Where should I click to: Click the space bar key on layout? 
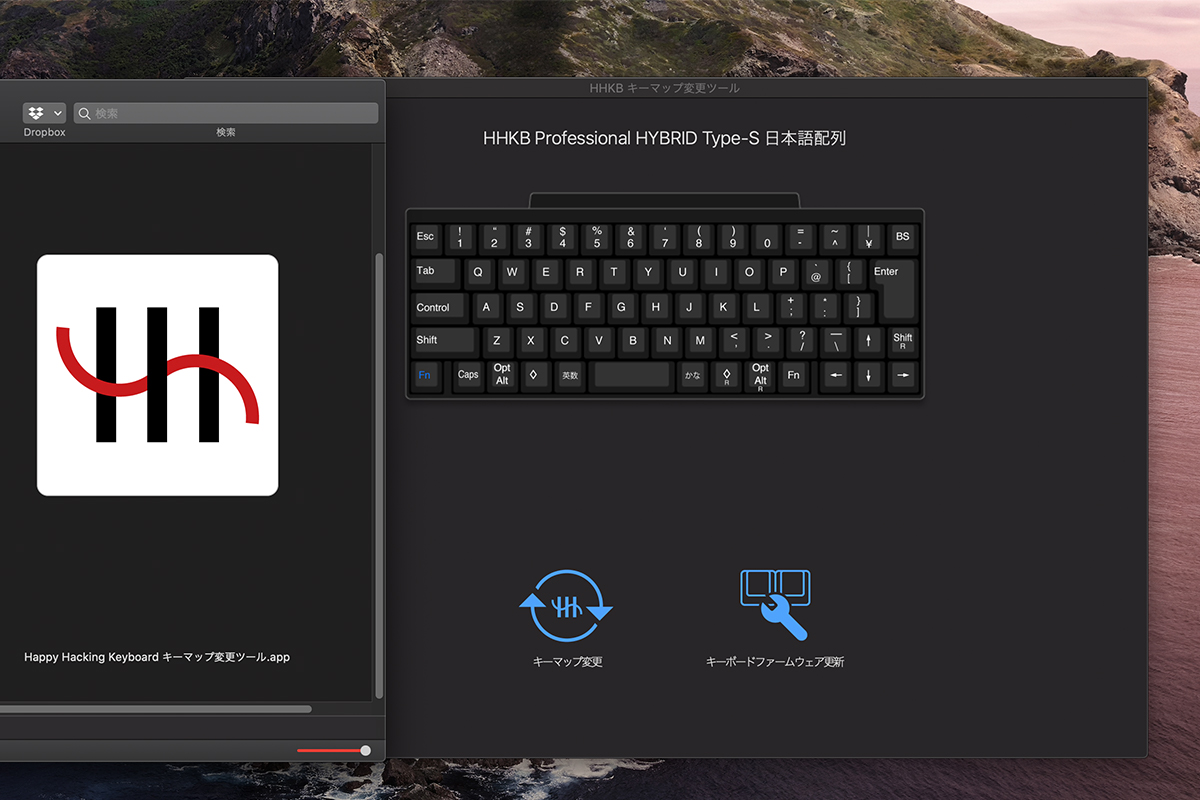coord(631,375)
